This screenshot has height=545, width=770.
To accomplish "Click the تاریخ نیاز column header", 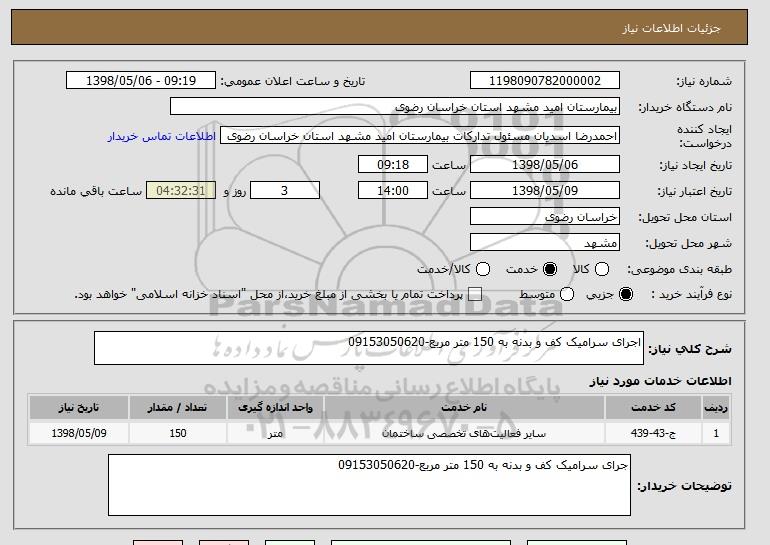I will [x=79, y=408].
